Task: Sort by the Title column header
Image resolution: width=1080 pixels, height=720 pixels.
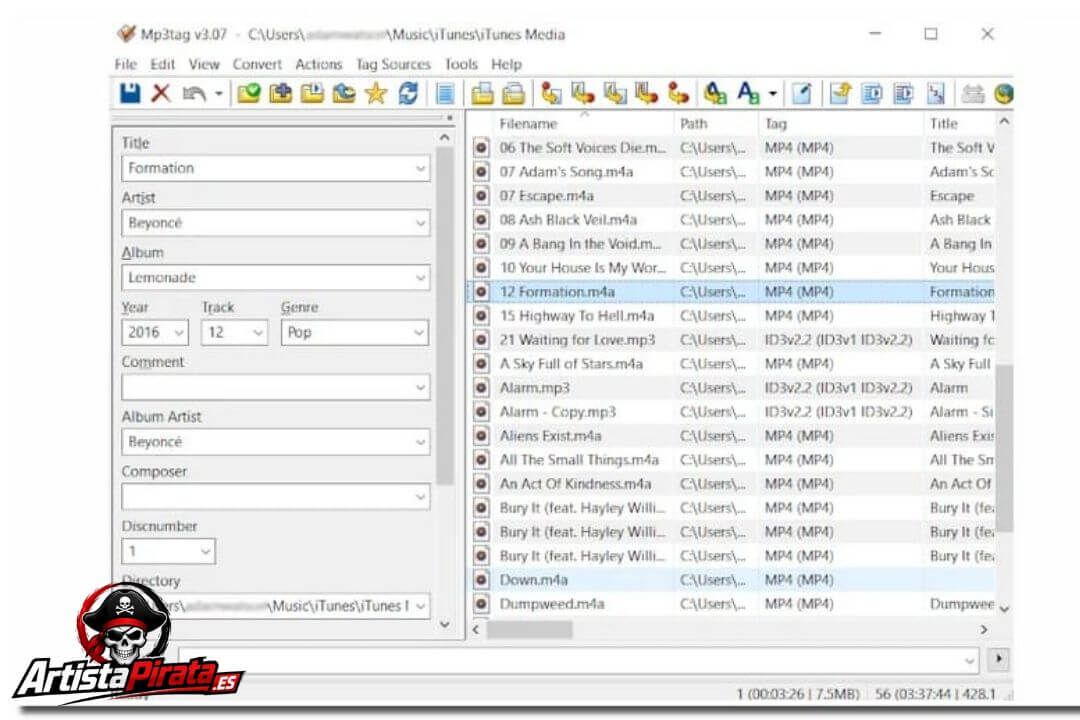Action: pyautogui.click(x=959, y=123)
